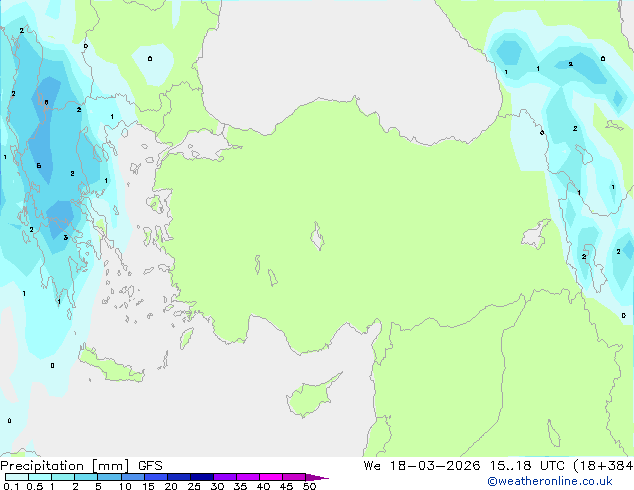Click the 1–2 mm legend color swatch
634x490 pixels.
click(x=63, y=477)
